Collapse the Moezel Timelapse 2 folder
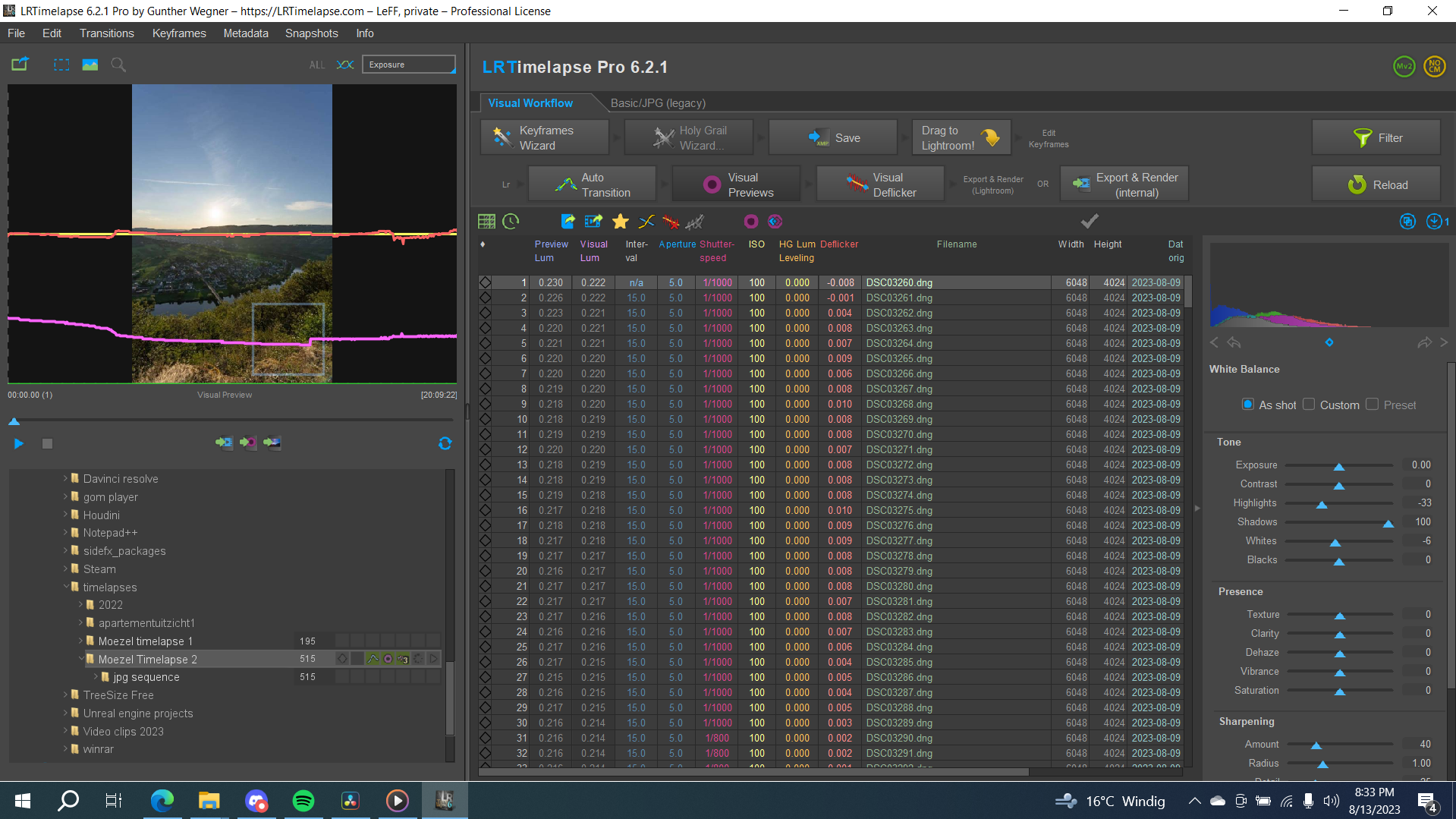 pyautogui.click(x=80, y=659)
